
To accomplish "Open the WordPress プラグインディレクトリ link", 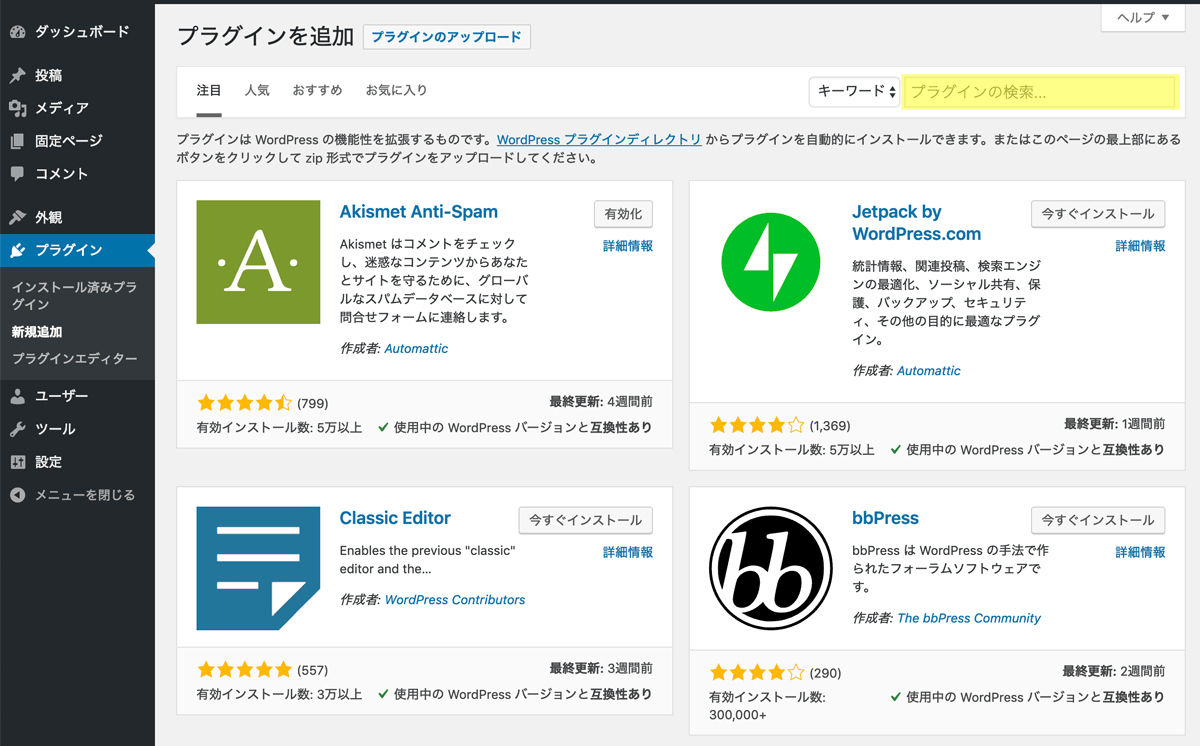I will click(x=599, y=140).
